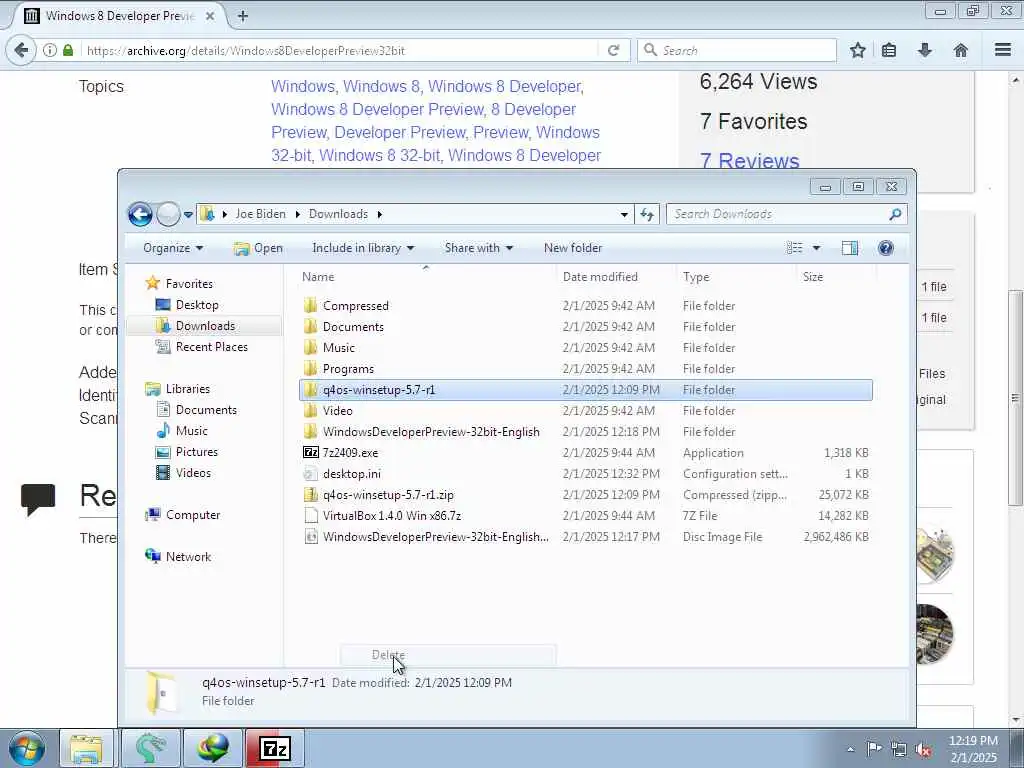The image size is (1024, 768).
Task: Open the browser downloads arrow icon
Action: coord(925,50)
